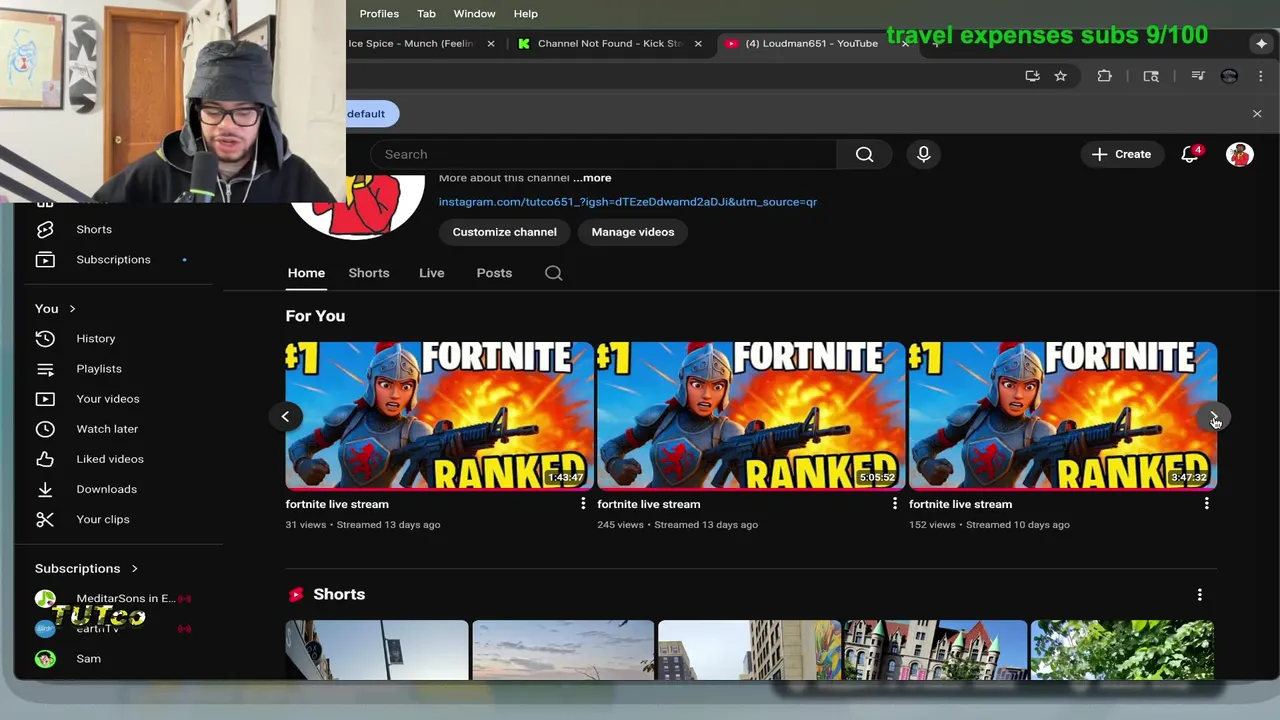Screen dimensions: 1280x720
Task: Close the Ice Spice - Munch tab
Action: 491,44
